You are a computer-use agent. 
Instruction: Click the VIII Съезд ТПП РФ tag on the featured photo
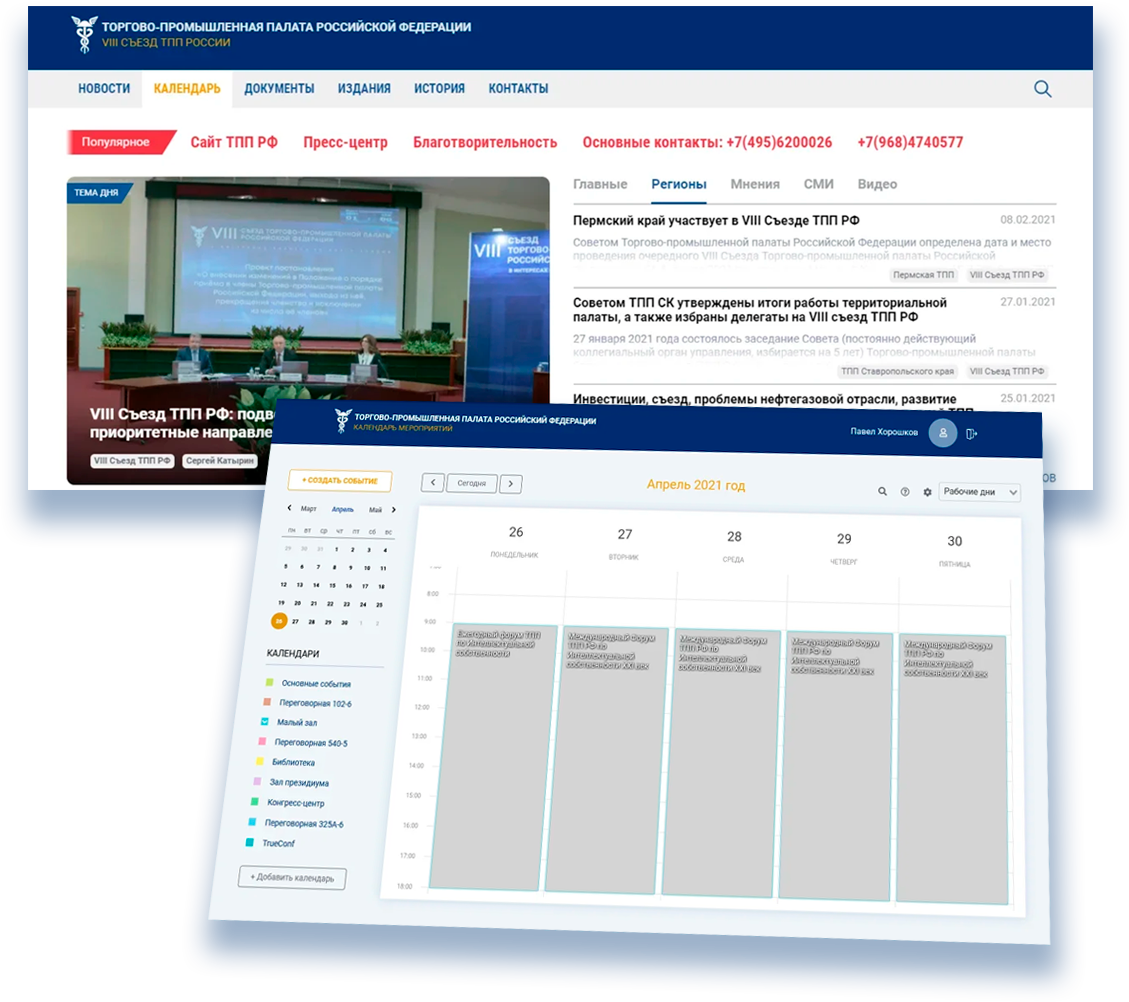tap(132, 461)
